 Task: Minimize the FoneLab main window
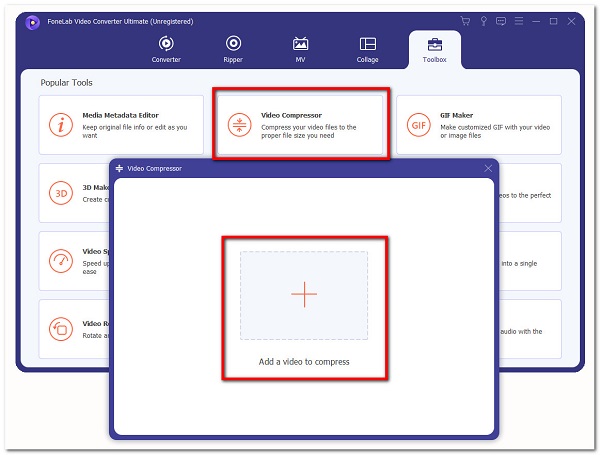(x=536, y=21)
